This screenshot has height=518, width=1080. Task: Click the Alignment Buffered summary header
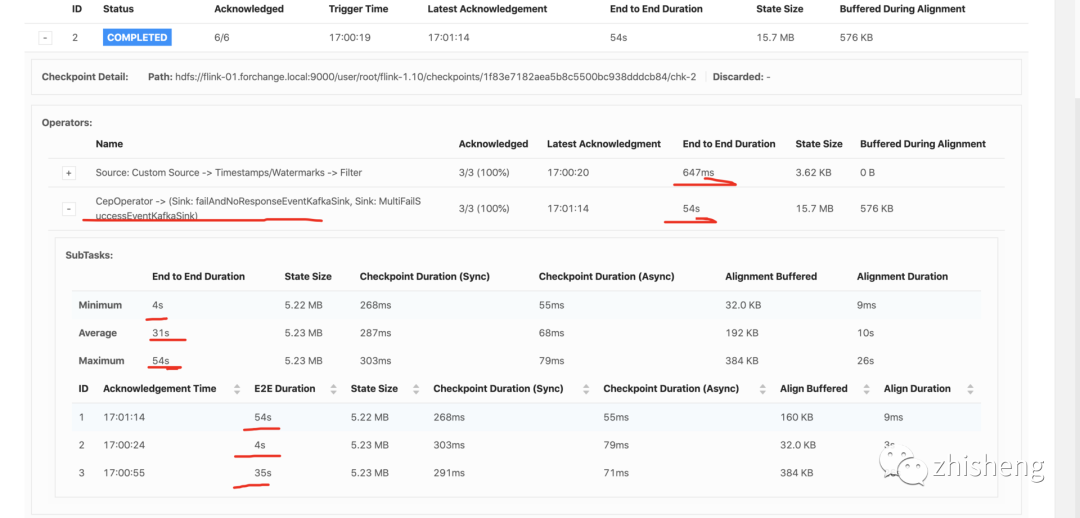(771, 276)
